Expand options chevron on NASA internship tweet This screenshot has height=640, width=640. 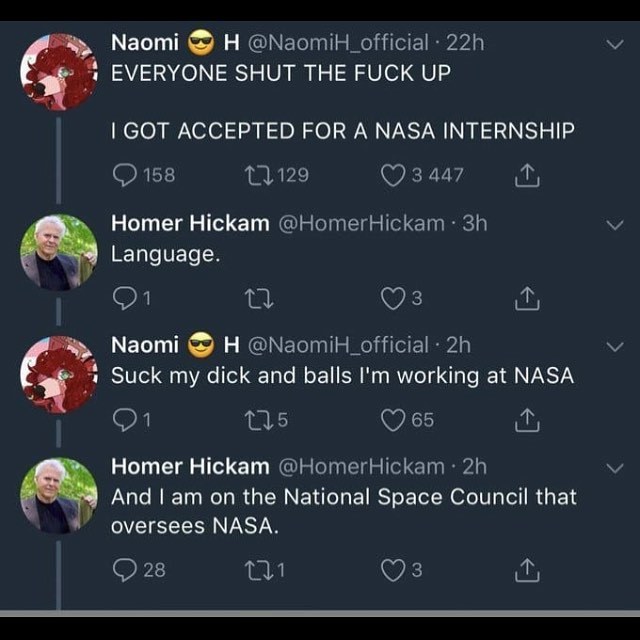point(616,45)
